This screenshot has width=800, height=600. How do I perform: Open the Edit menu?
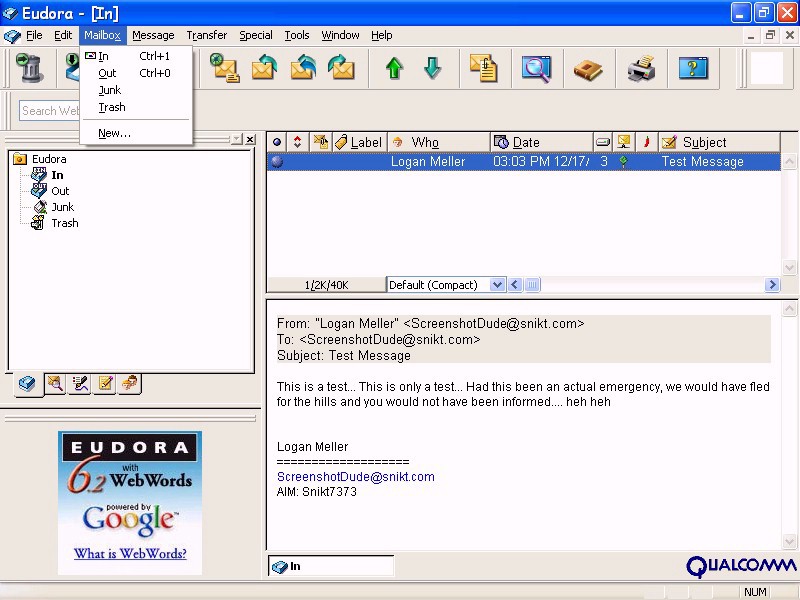(x=63, y=35)
